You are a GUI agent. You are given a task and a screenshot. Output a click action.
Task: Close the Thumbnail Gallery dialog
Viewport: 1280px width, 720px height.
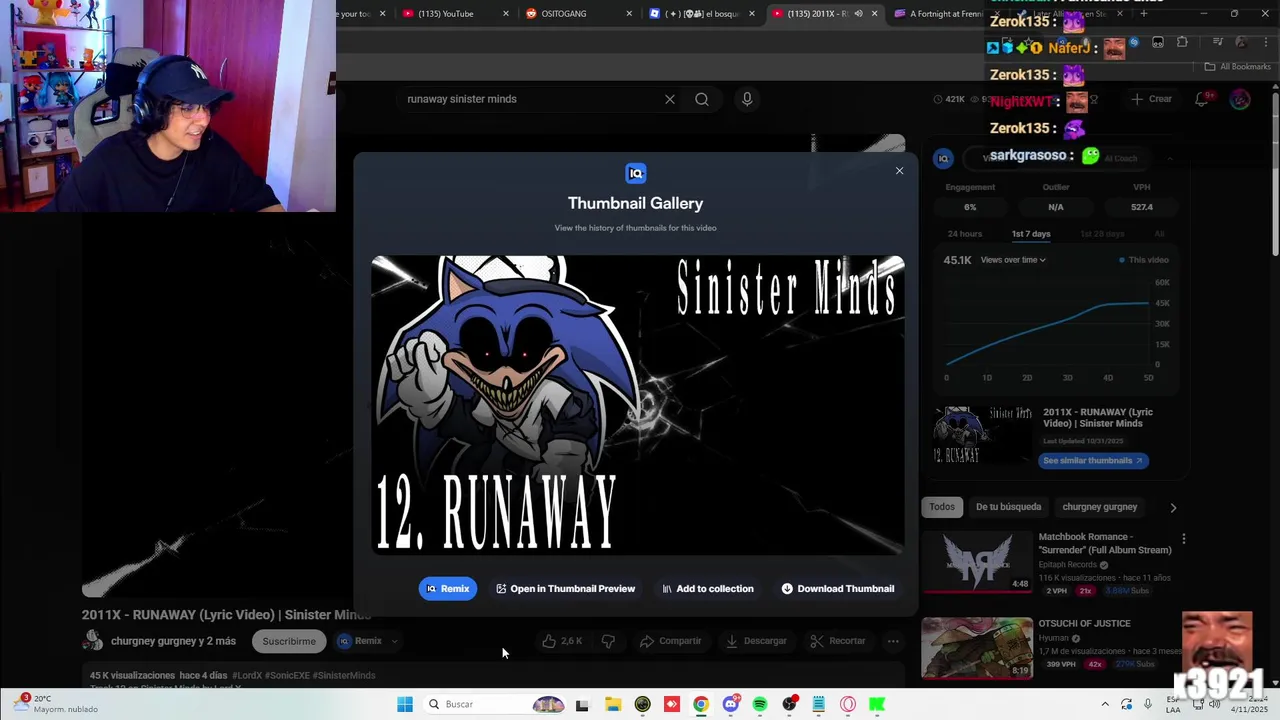click(x=899, y=171)
